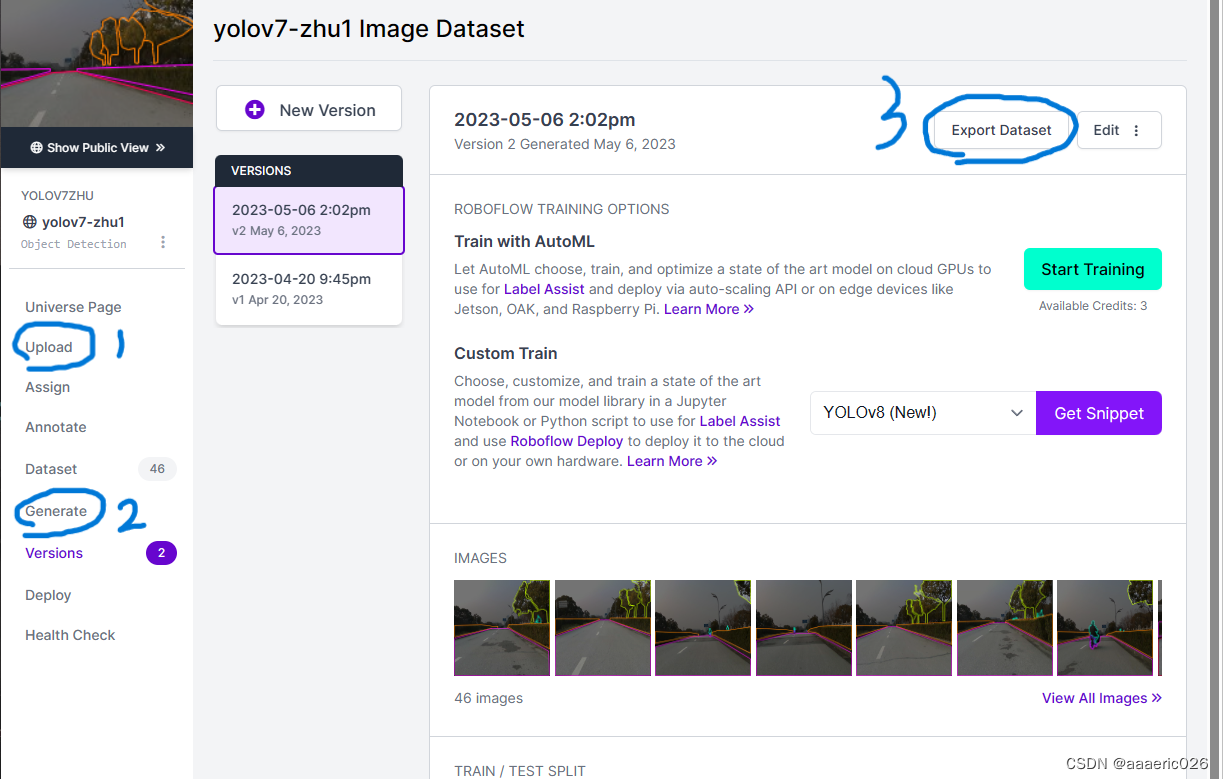
Task: Click the Get Snippet button
Action: [x=1099, y=413]
